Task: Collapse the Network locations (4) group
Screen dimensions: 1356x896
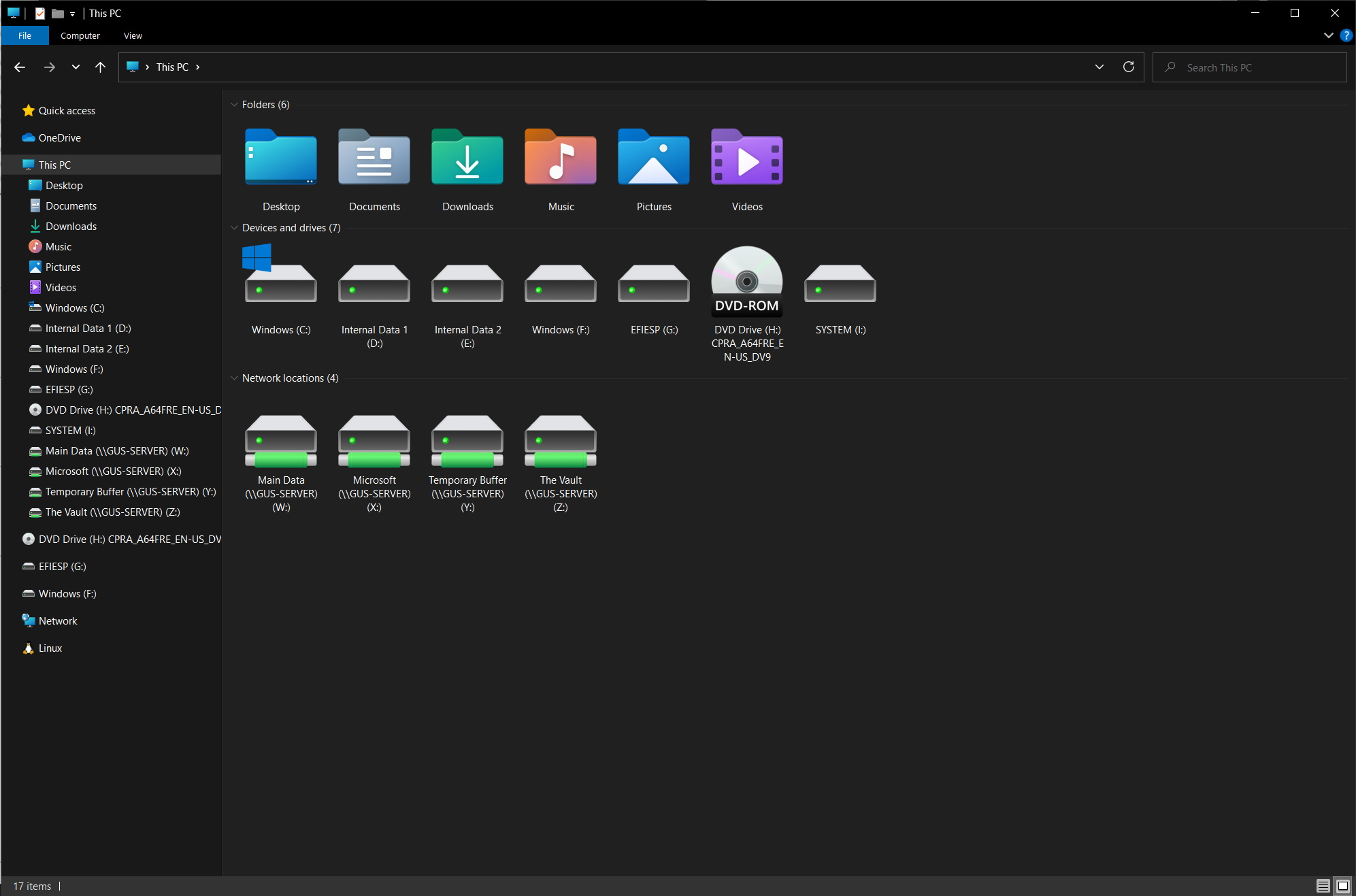Action: coord(234,378)
